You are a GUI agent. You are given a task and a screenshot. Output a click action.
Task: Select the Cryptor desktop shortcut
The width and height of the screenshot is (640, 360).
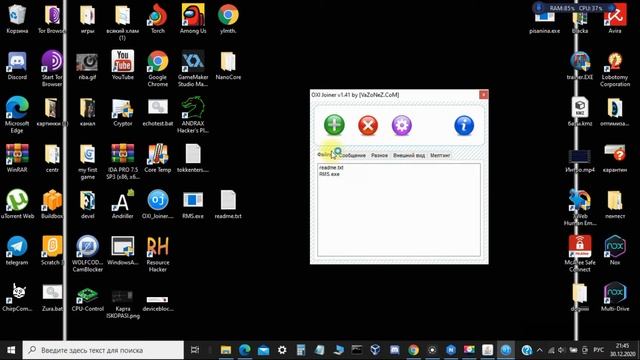point(122,112)
